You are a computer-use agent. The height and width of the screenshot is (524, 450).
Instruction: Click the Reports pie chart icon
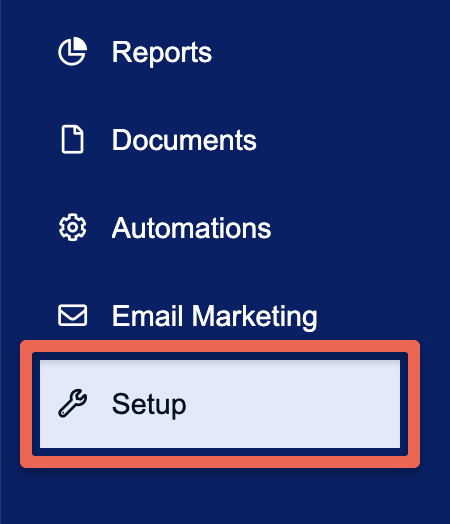(72, 51)
